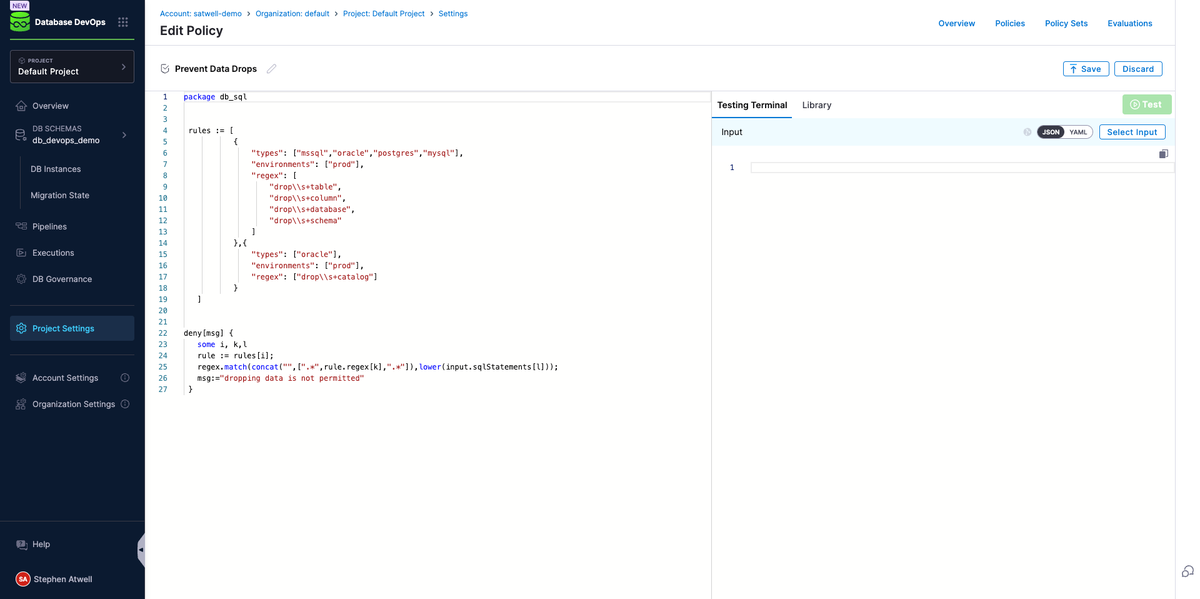Go to Project: Default Project breadcrumb

click(383, 14)
